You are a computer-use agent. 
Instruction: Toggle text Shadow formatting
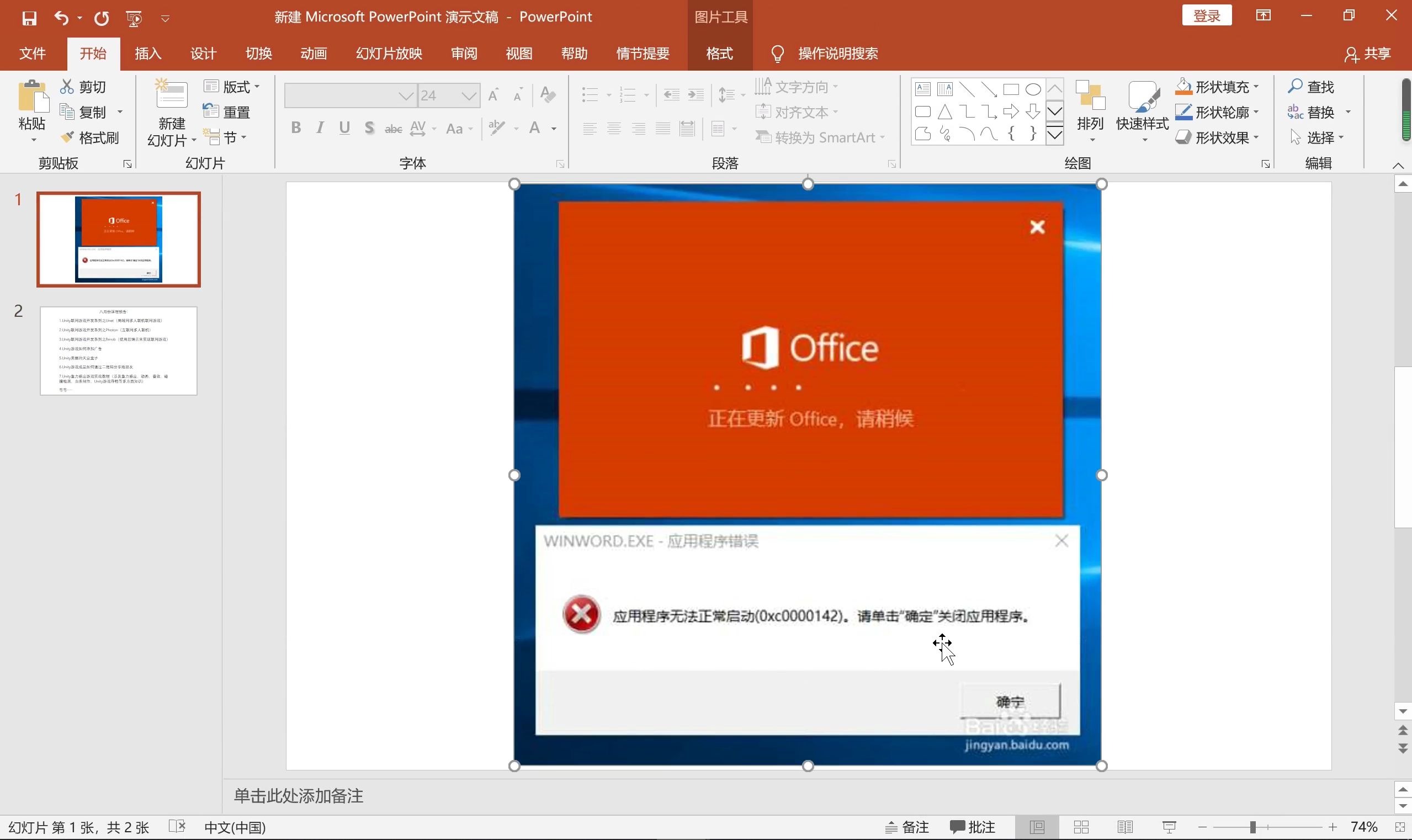pos(369,128)
